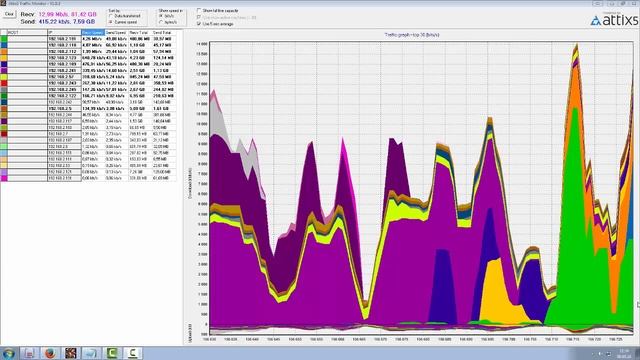Open the white-background C taskbar icon

[x=133, y=353]
